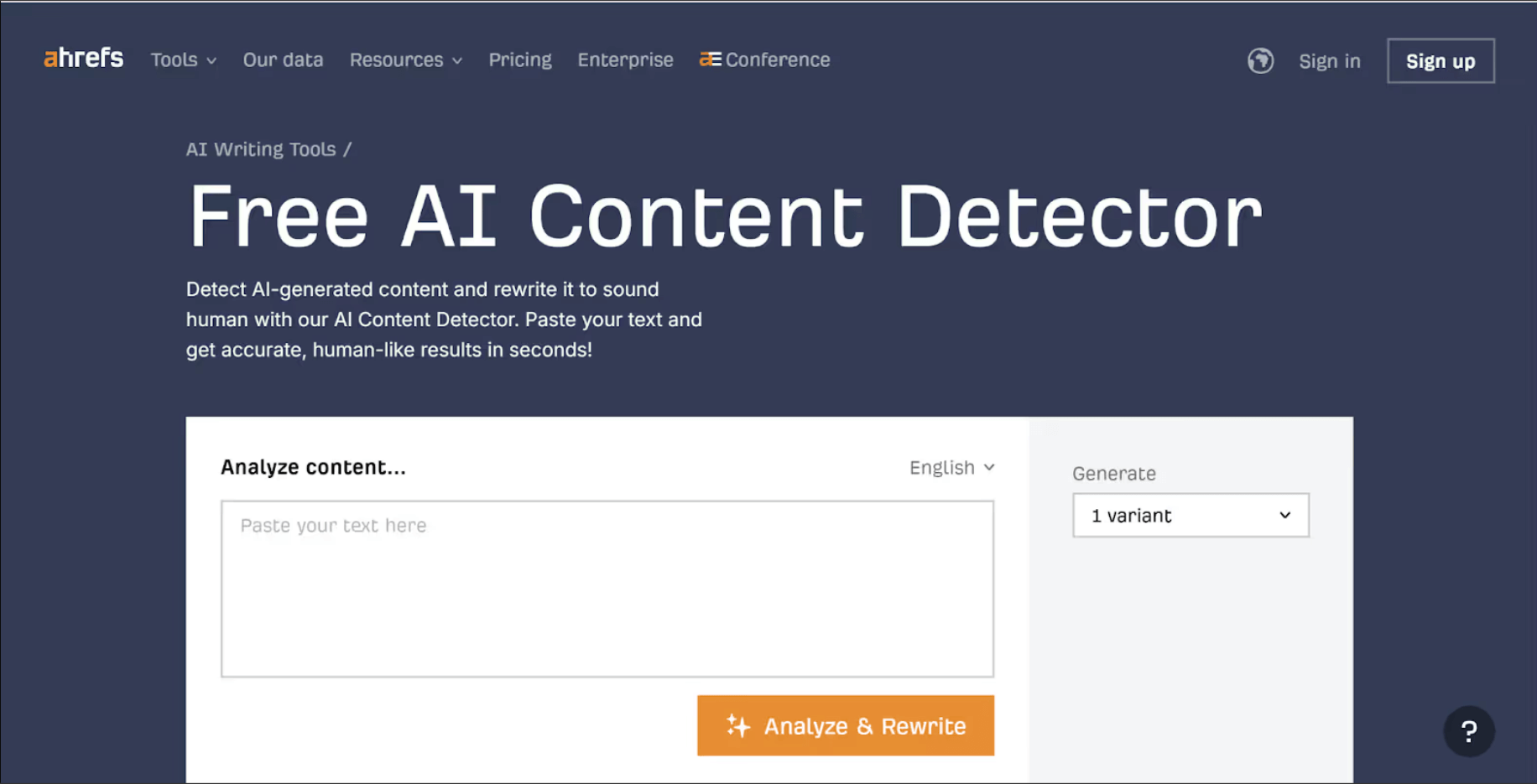Click the Sign in link
Image resolution: width=1537 pixels, height=784 pixels.
coord(1329,61)
